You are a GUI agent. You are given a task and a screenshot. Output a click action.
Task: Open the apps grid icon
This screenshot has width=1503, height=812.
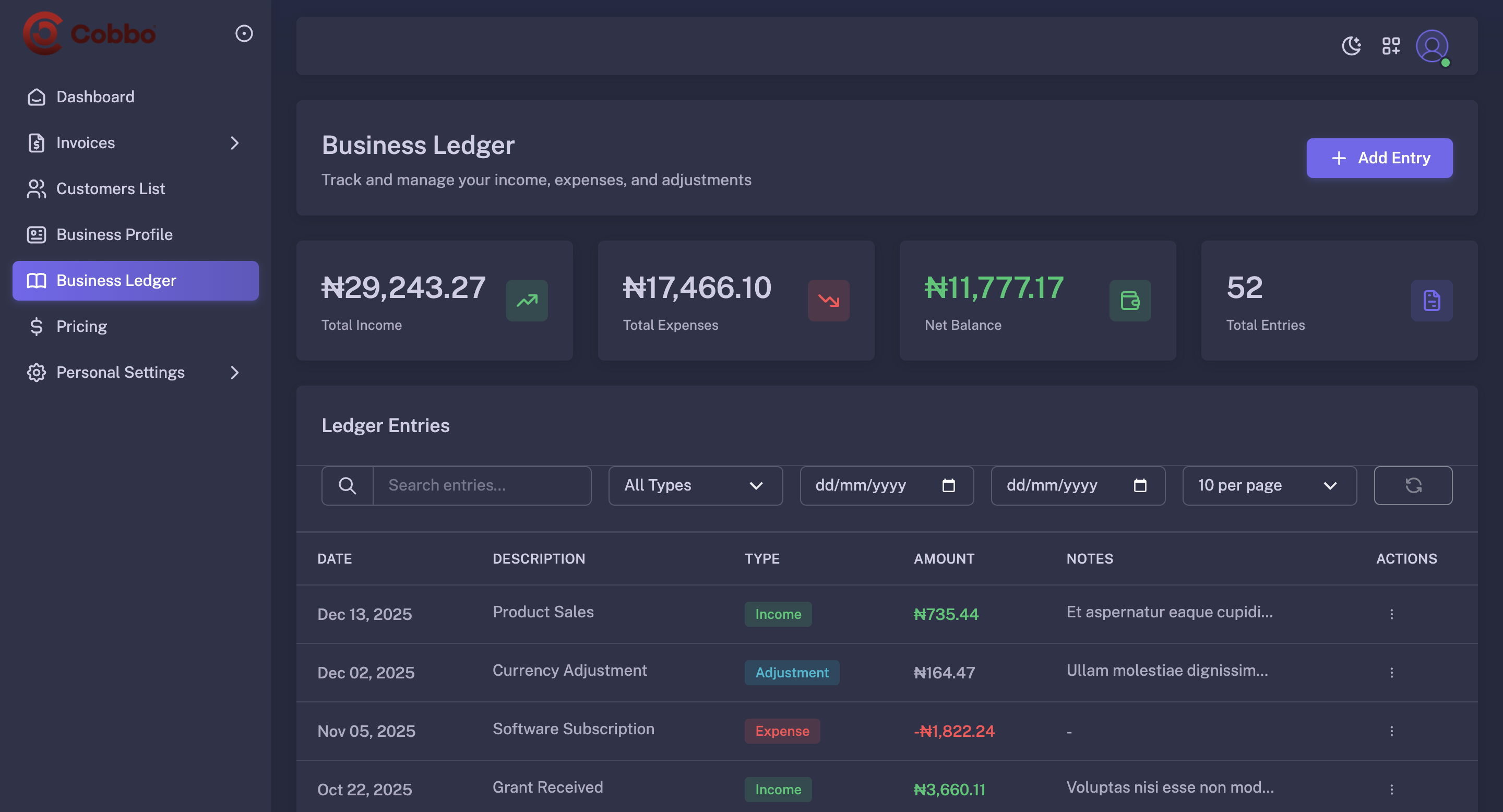1390,45
